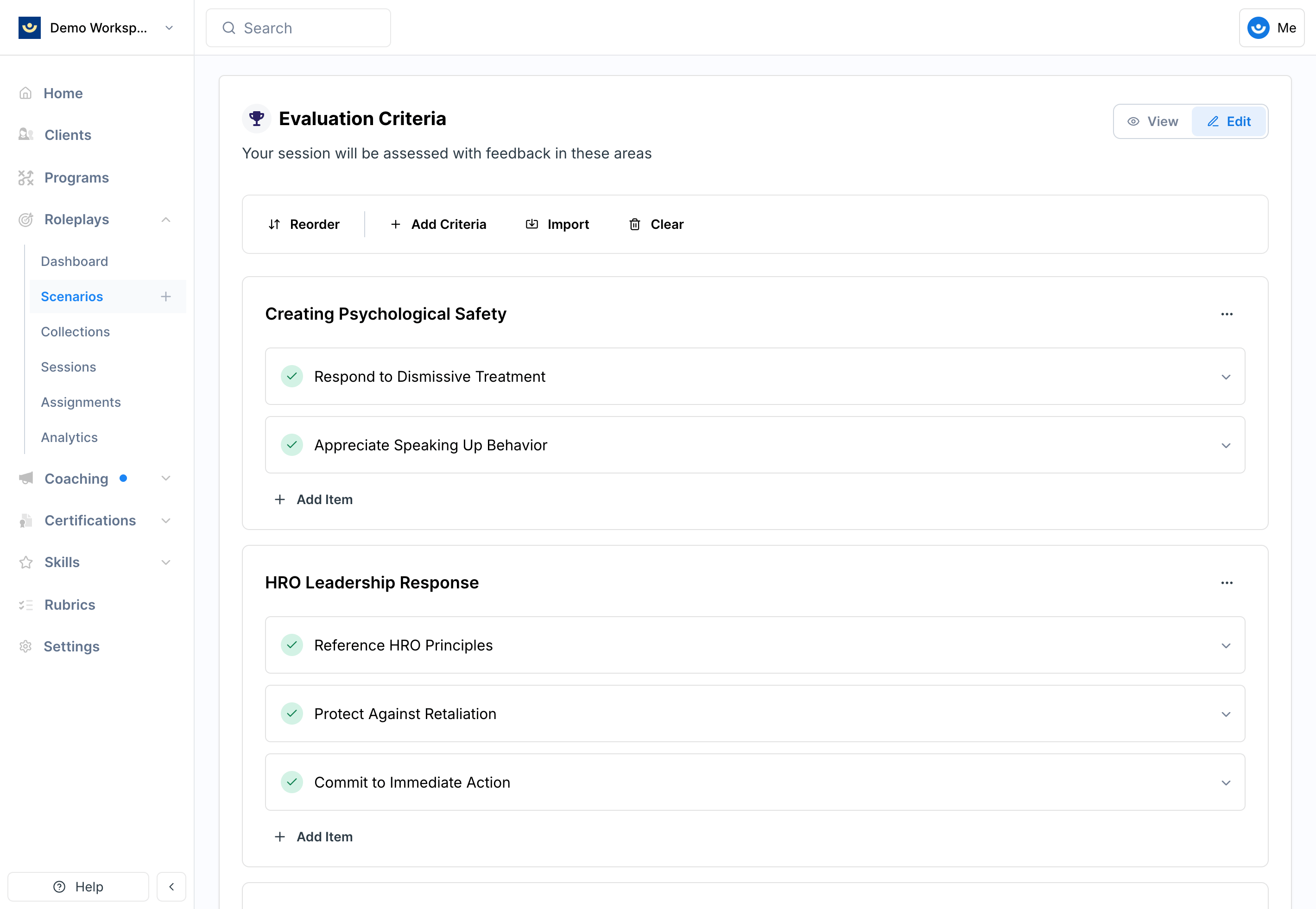Click the Coaching megaphone icon
1316x909 pixels.
(x=25, y=478)
